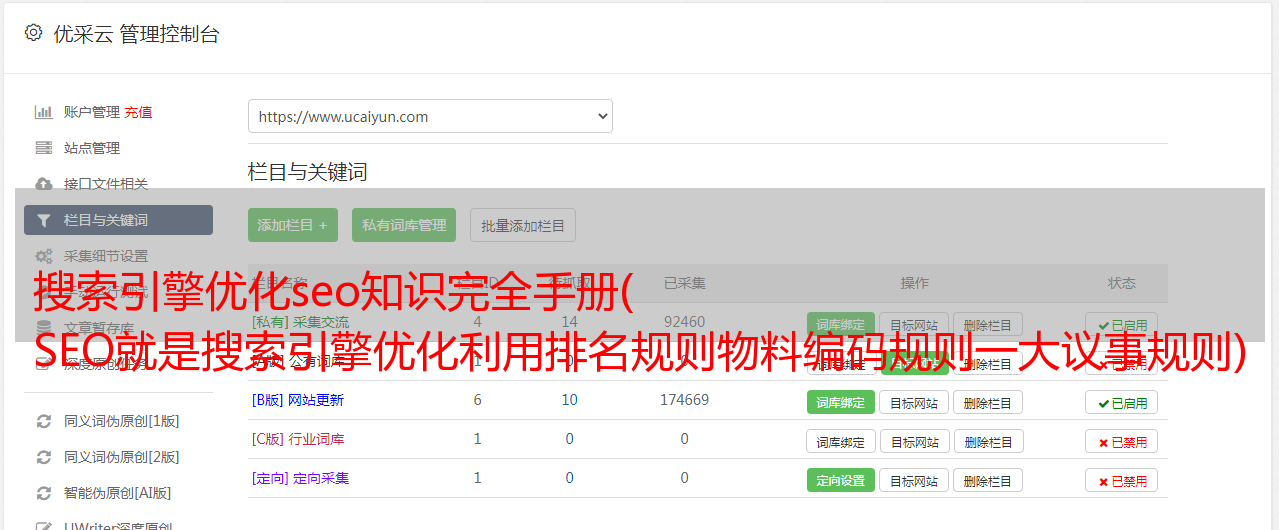Click the database icon for 文章暂存库
Viewport: 1279px width, 530px height.
coord(43,327)
